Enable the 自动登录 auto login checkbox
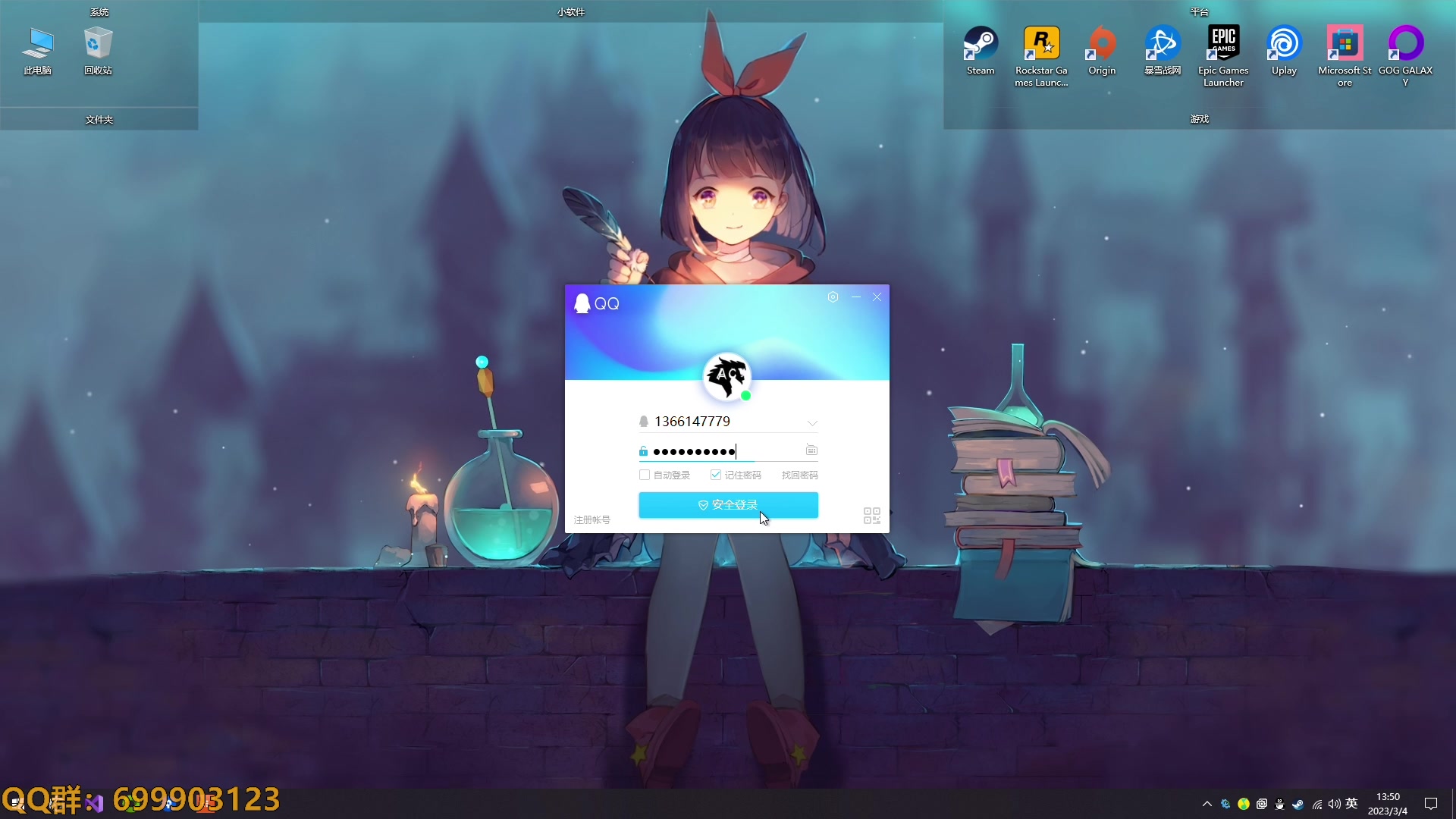Image resolution: width=1456 pixels, height=819 pixels. tap(645, 475)
